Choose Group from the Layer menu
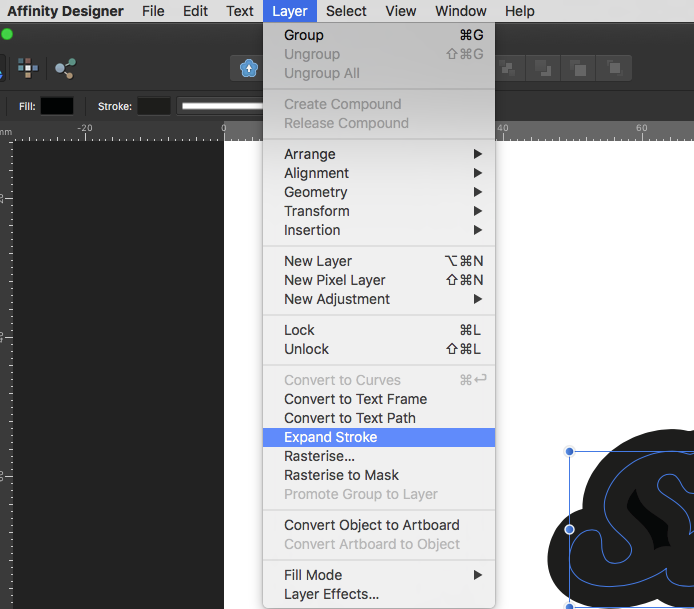 (379, 35)
